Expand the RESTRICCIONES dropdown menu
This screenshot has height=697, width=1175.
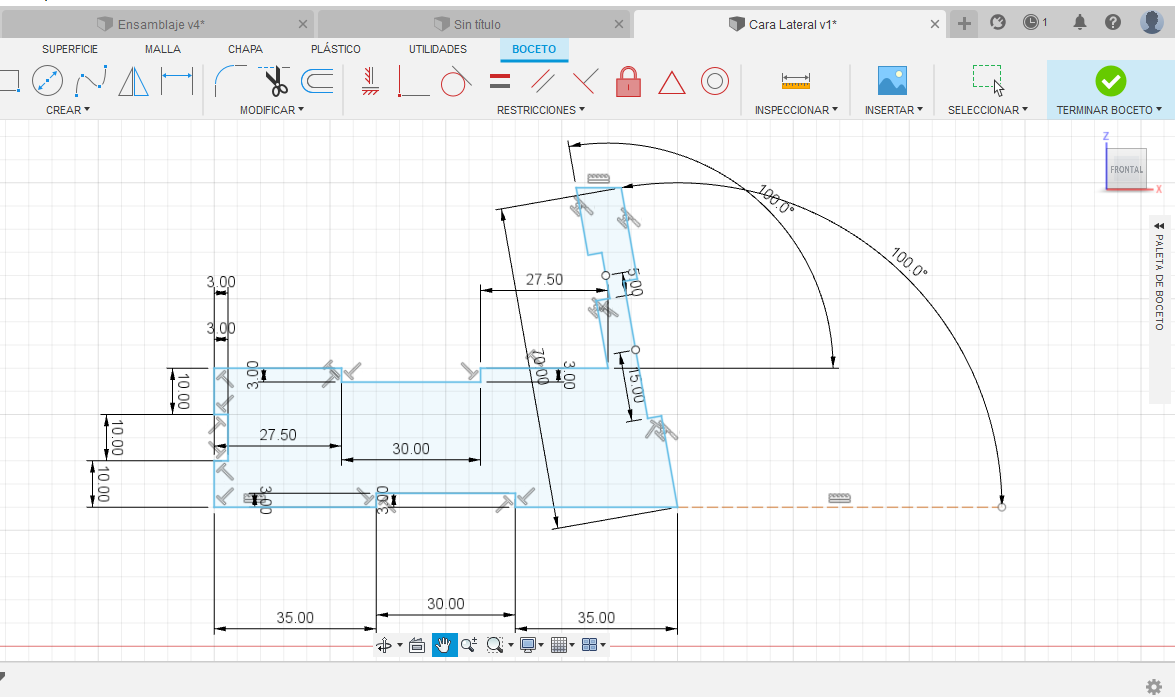(540, 110)
